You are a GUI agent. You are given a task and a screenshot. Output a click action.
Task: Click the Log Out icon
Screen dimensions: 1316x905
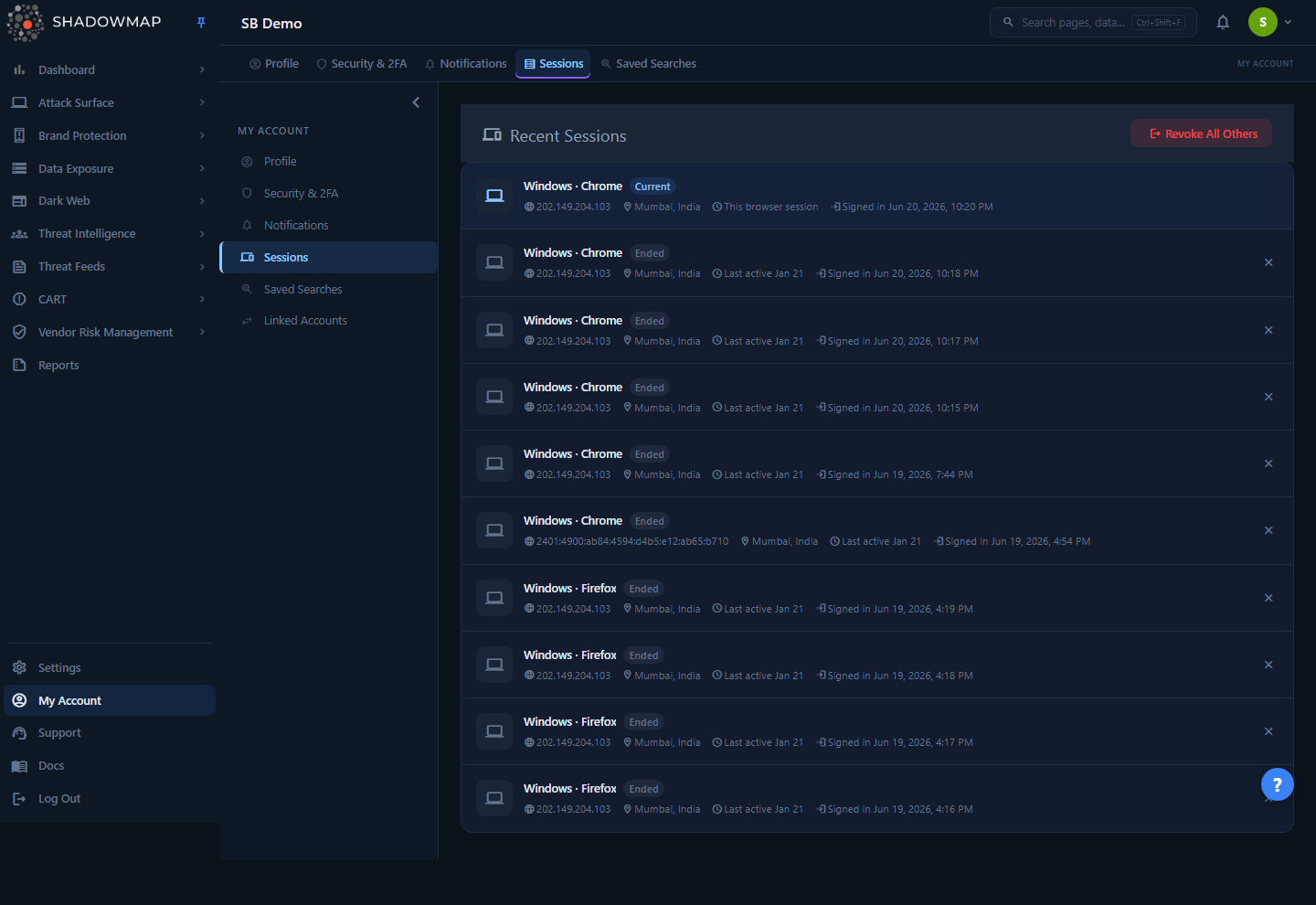19,799
